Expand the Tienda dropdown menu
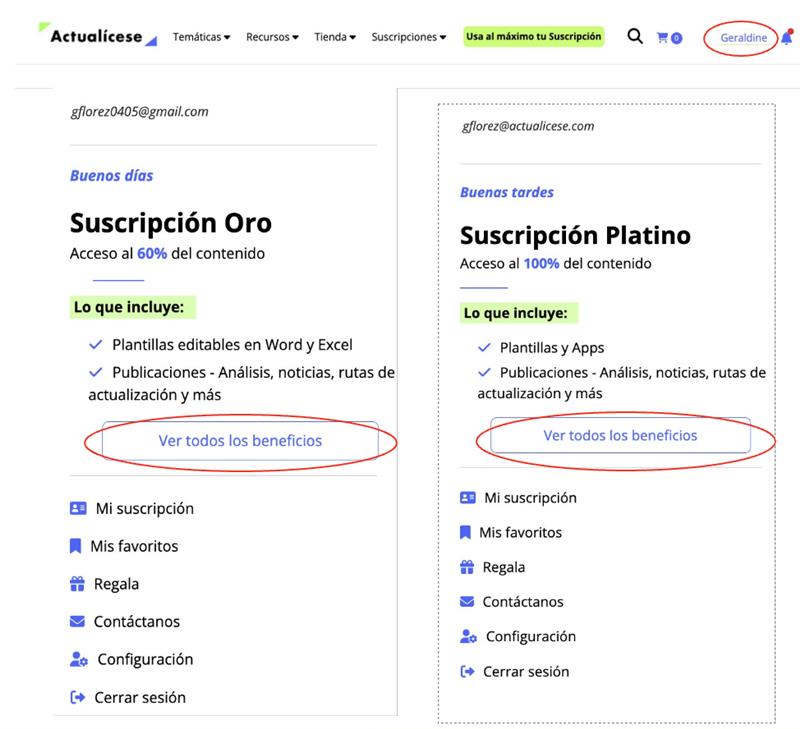This screenshot has height=729, width=800. click(335, 37)
